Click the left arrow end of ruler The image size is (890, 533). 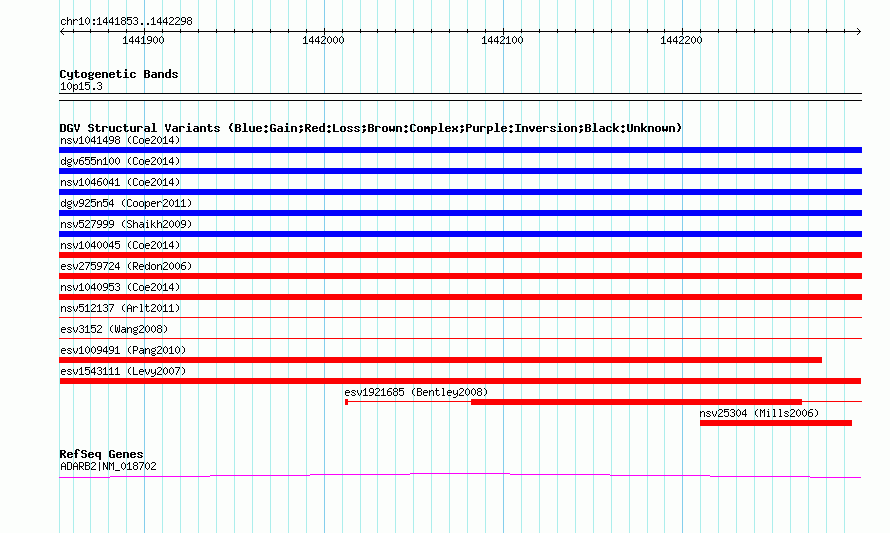point(62,32)
